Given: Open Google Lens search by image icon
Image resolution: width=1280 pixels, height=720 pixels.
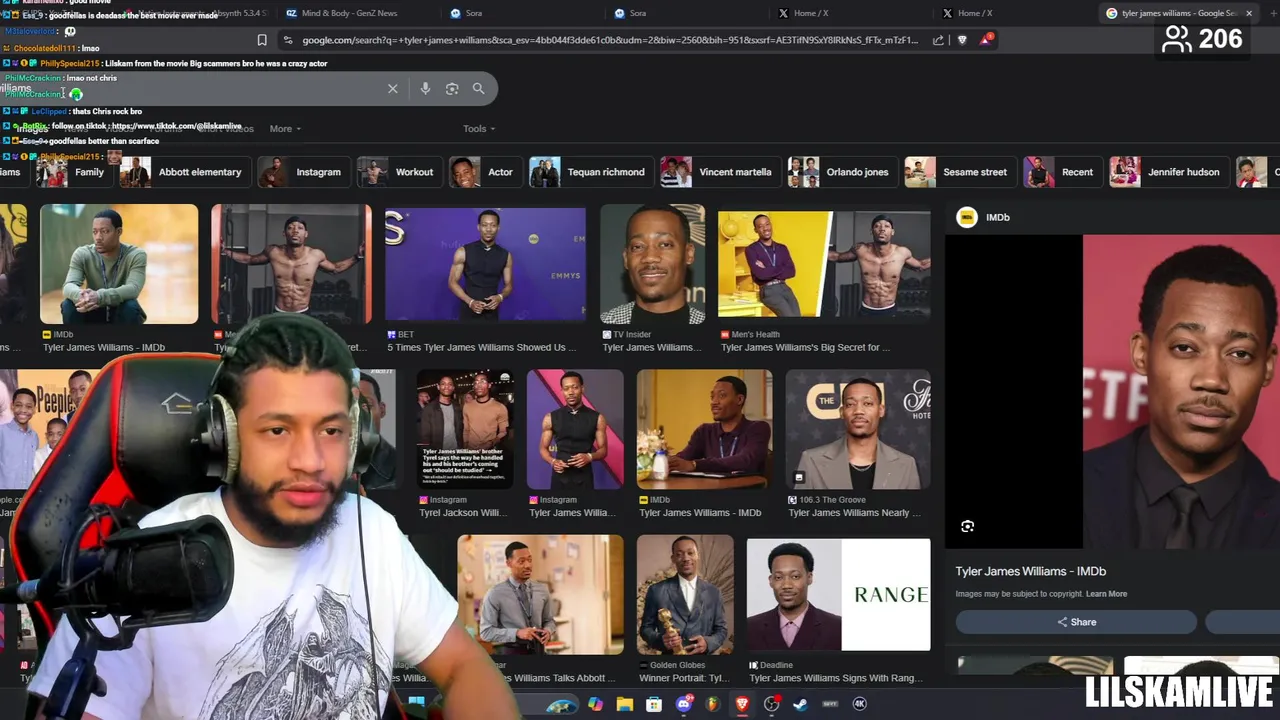Looking at the screenshot, I should (x=452, y=89).
